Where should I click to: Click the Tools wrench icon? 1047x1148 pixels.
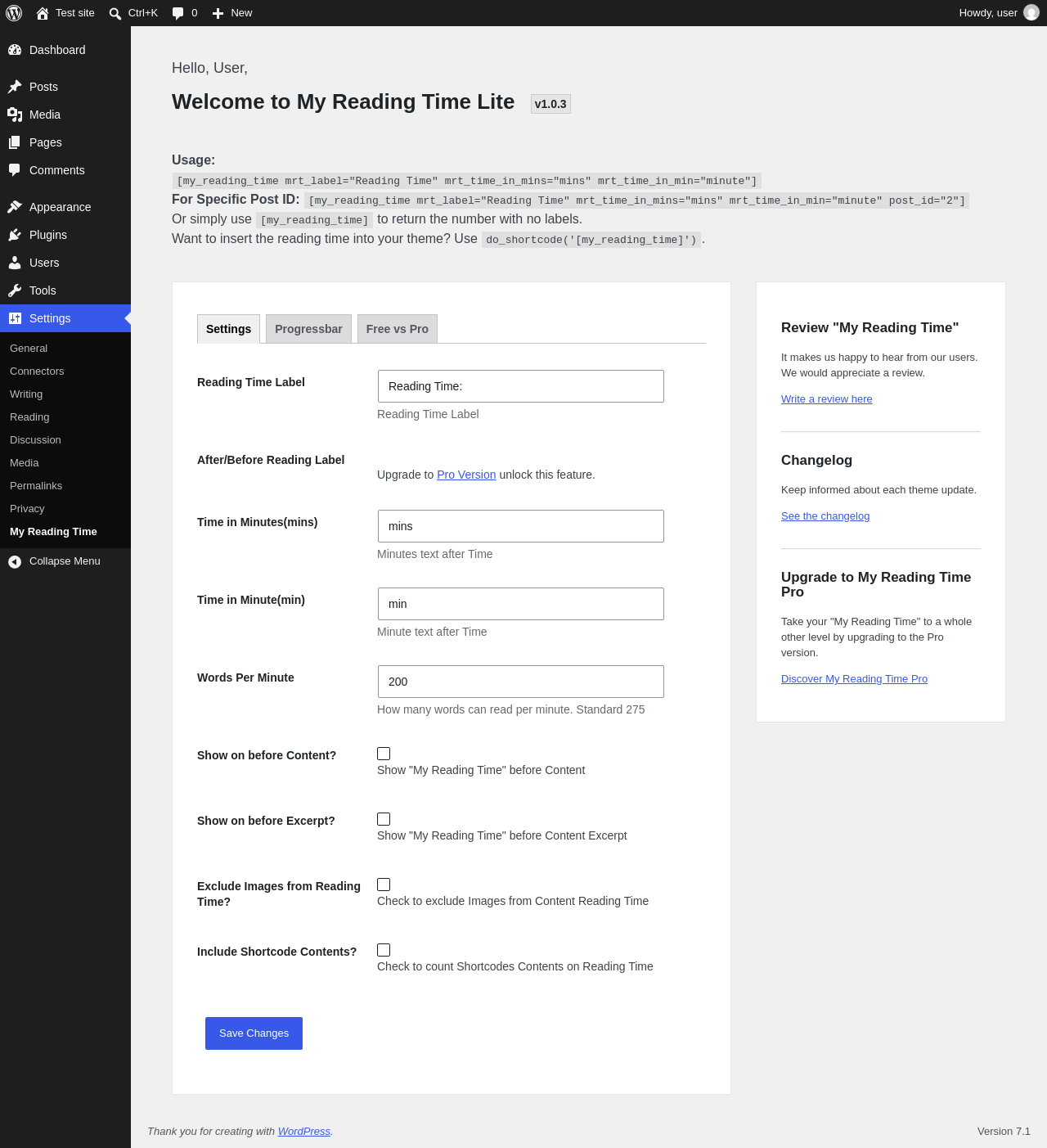15,290
